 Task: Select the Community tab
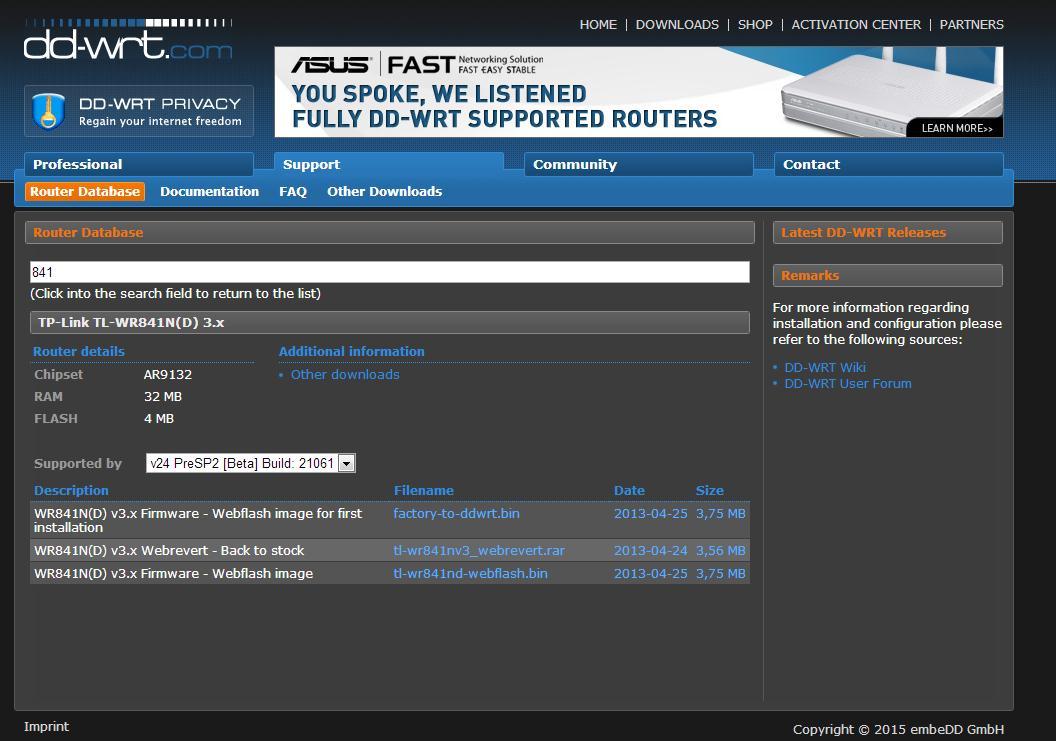point(638,164)
